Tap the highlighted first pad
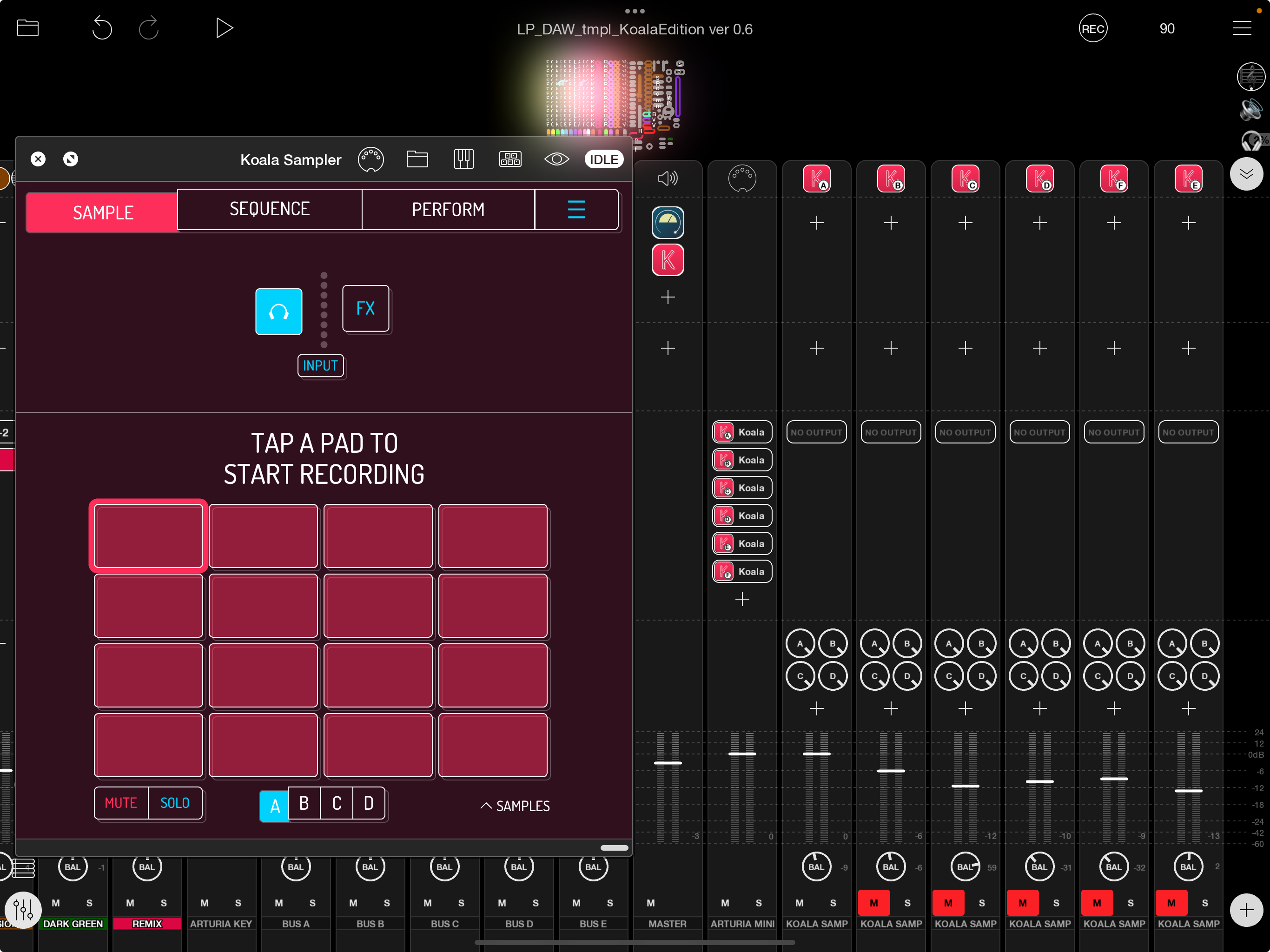This screenshot has height=952, width=1270. (148, 535)
